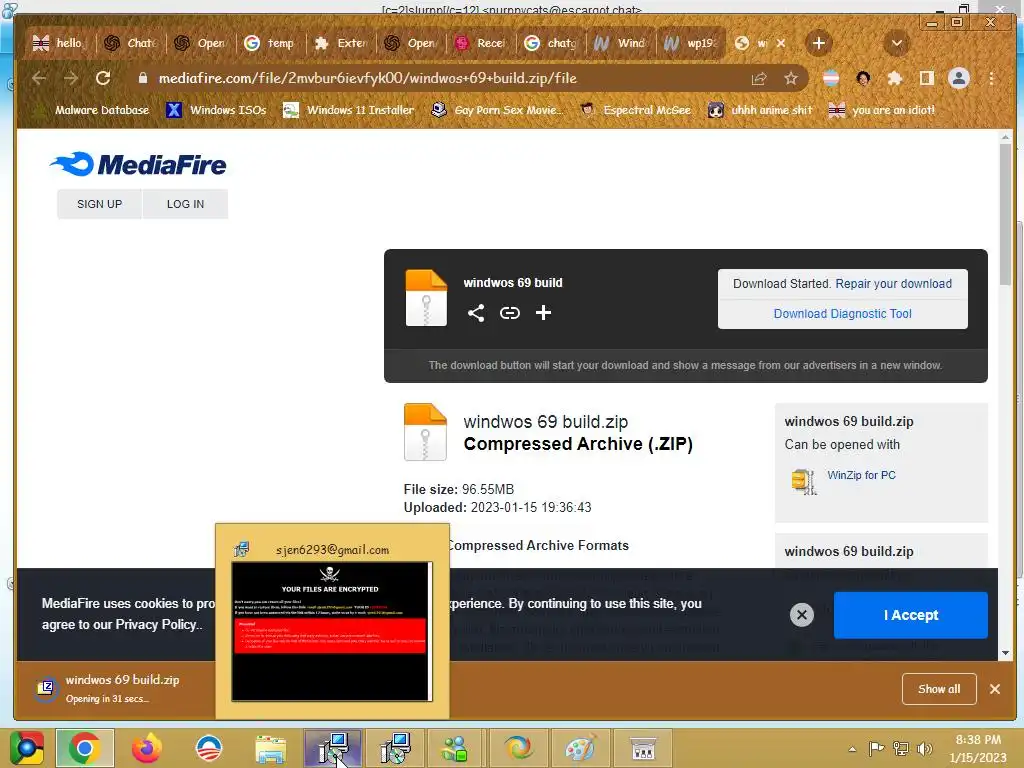This screenshot has height=768, width=1024.
Task: Bookmark this page with the star icon
Action: (791, 78)
